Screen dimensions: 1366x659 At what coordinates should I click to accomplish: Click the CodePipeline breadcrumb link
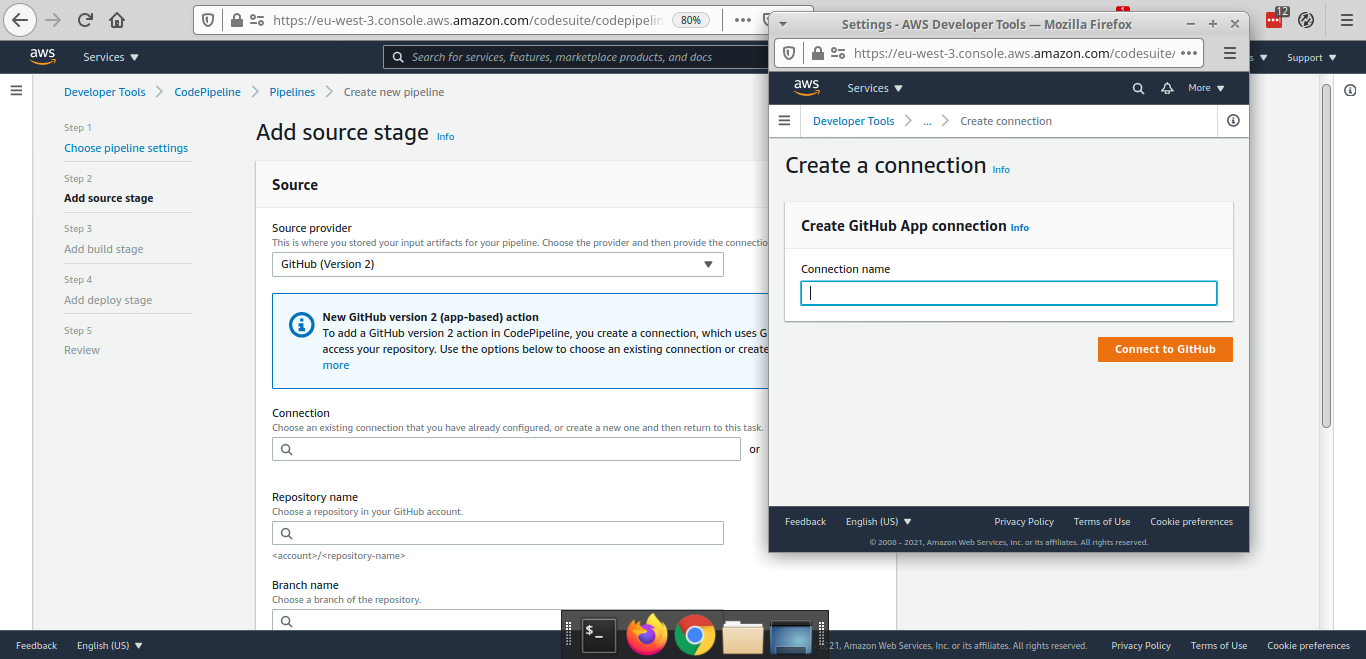pyautogui.click(x=207, y=92)
